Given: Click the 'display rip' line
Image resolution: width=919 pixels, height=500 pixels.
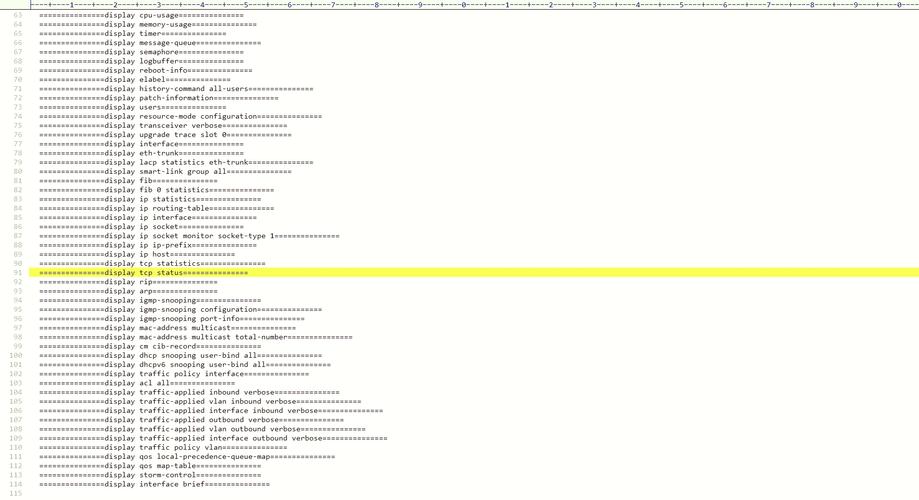Looking at the screenshot, I should click(128, 282).
